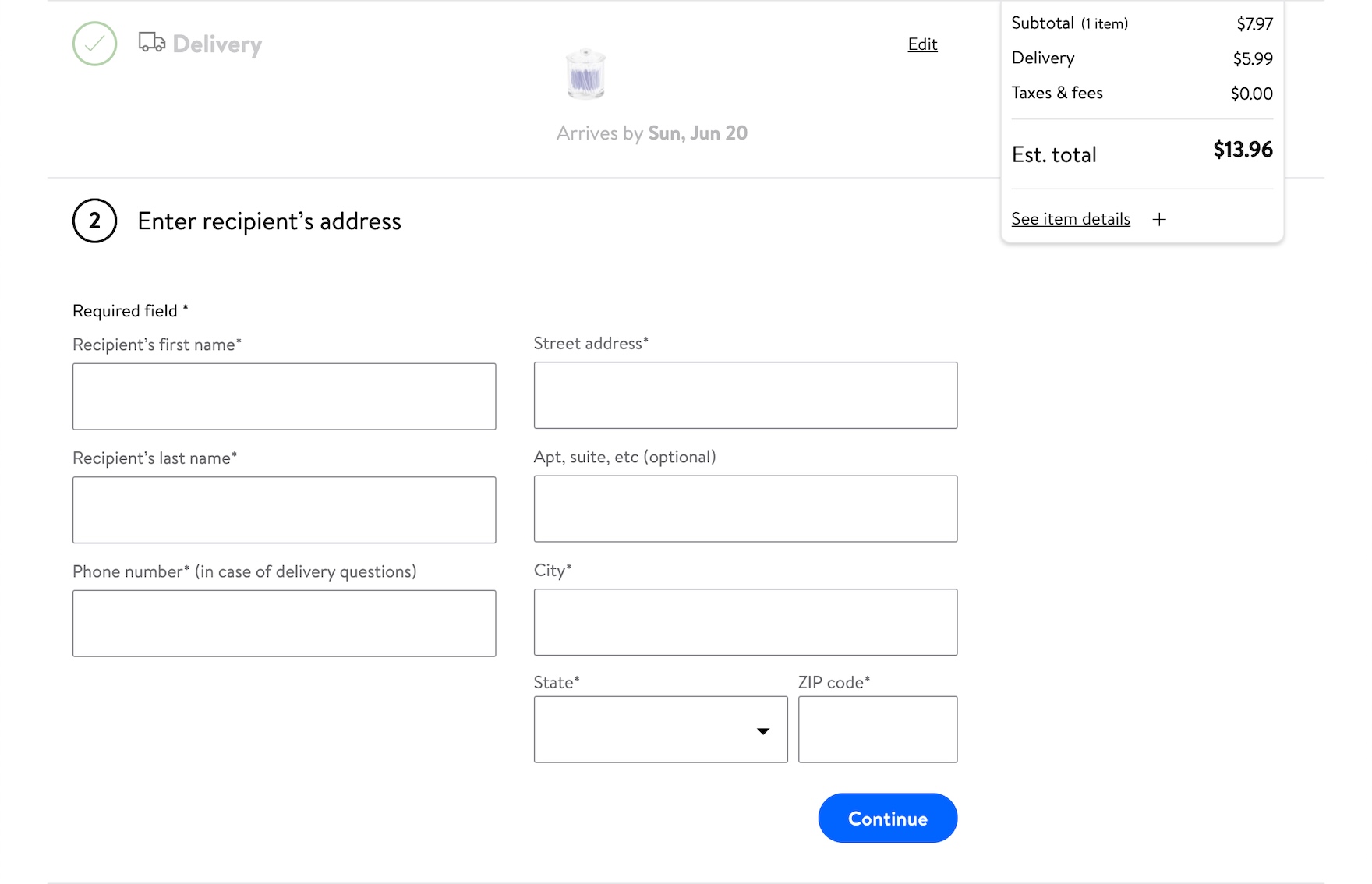Focus the ZIP code field
This screenshot has width=1372, height=884.
(877, 730)
